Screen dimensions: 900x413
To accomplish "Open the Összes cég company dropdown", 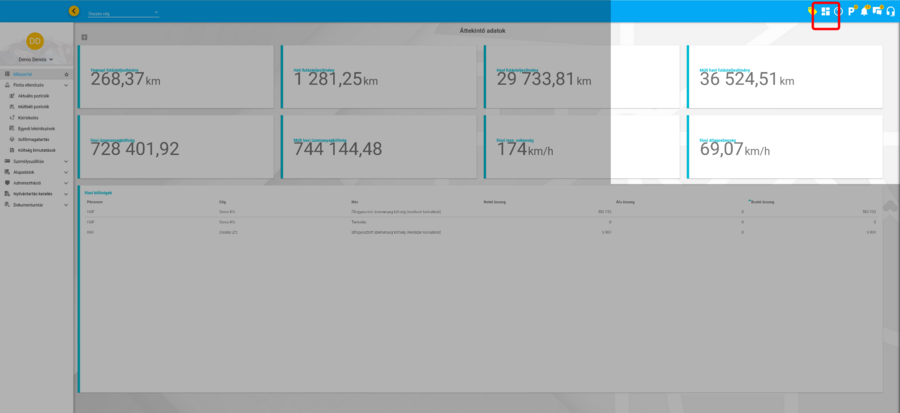I will pos(122,13).
